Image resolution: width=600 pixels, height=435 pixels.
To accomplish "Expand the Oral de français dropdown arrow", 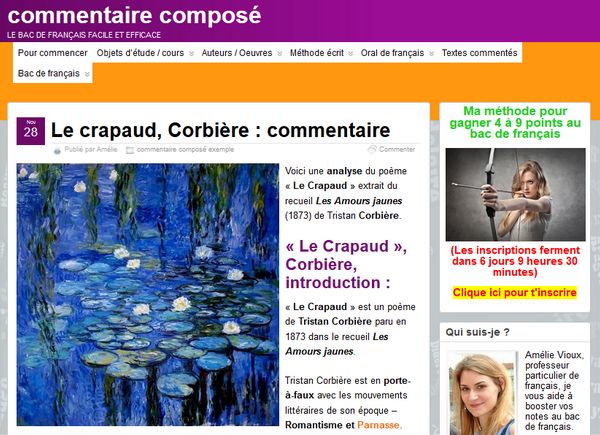I will click(431, 54).
